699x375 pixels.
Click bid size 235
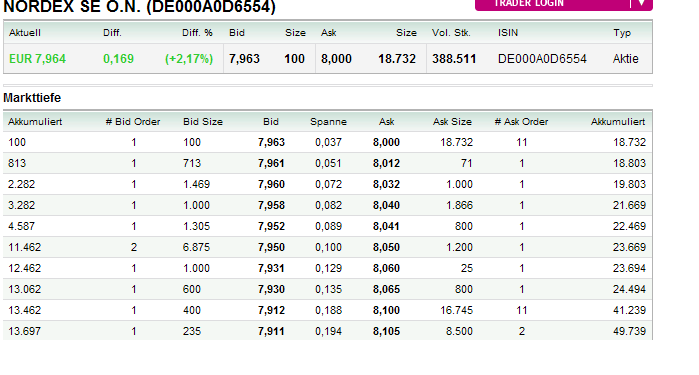192,331
